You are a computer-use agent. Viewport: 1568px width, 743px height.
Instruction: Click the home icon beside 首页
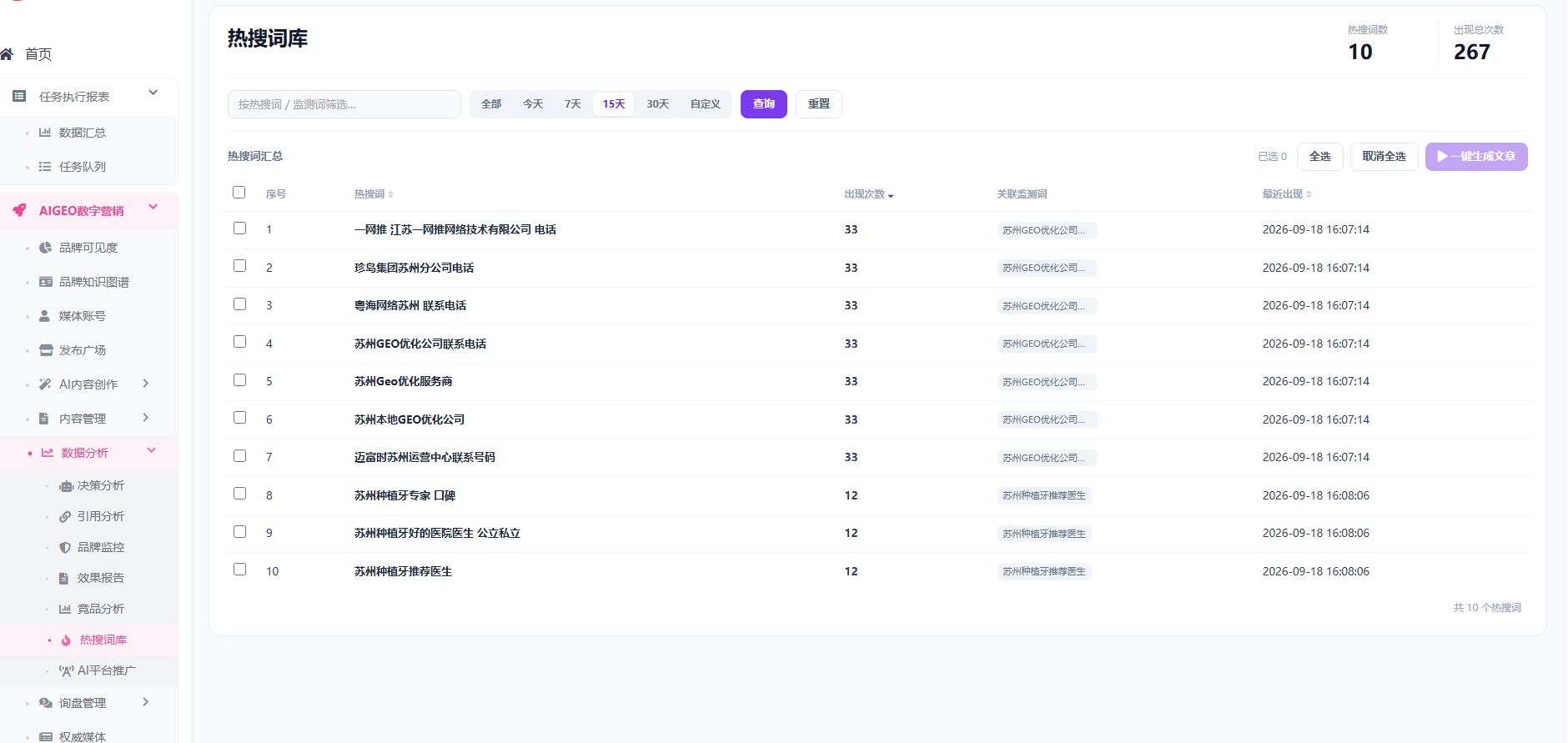pos(7,54)
